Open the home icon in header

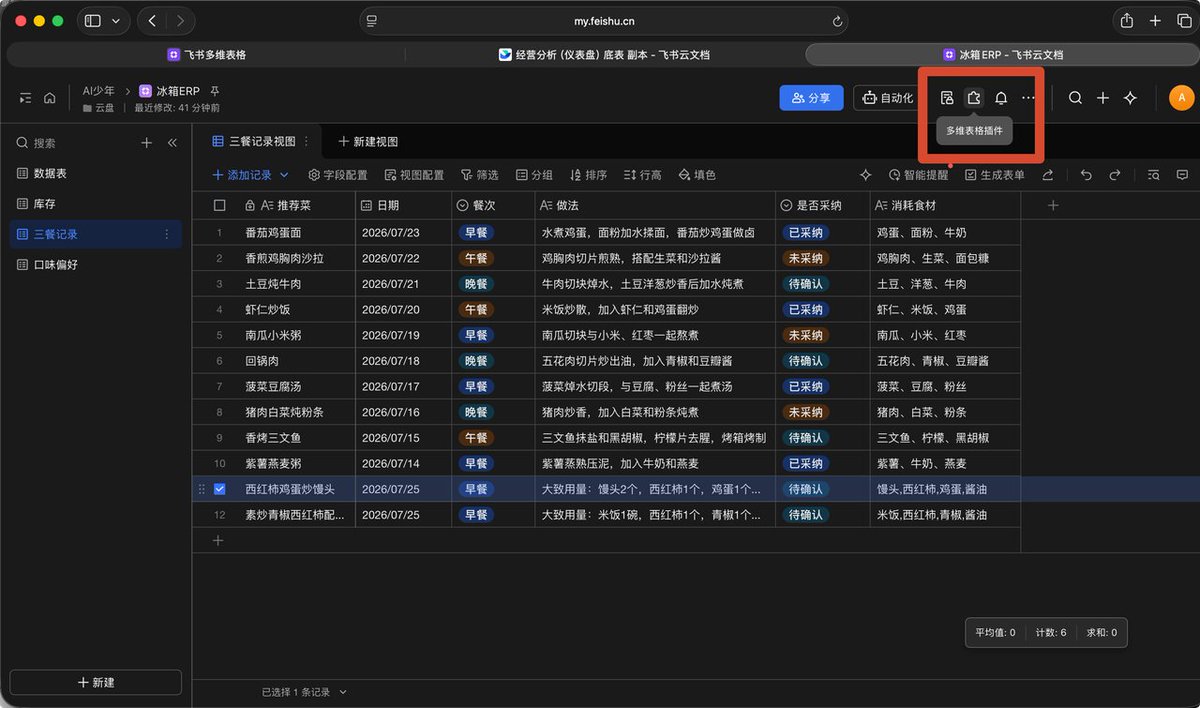coord(49,98)
